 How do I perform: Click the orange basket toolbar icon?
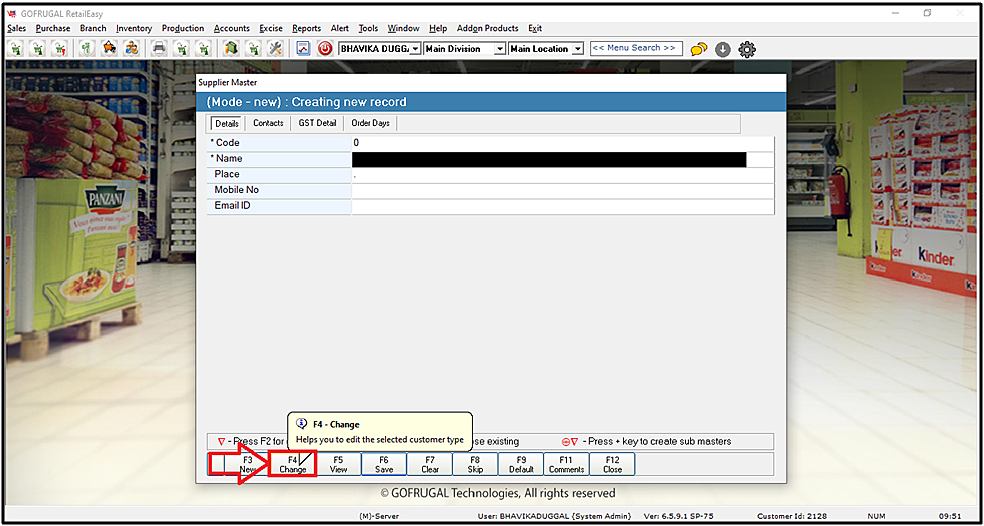click(x=110, y=48)
